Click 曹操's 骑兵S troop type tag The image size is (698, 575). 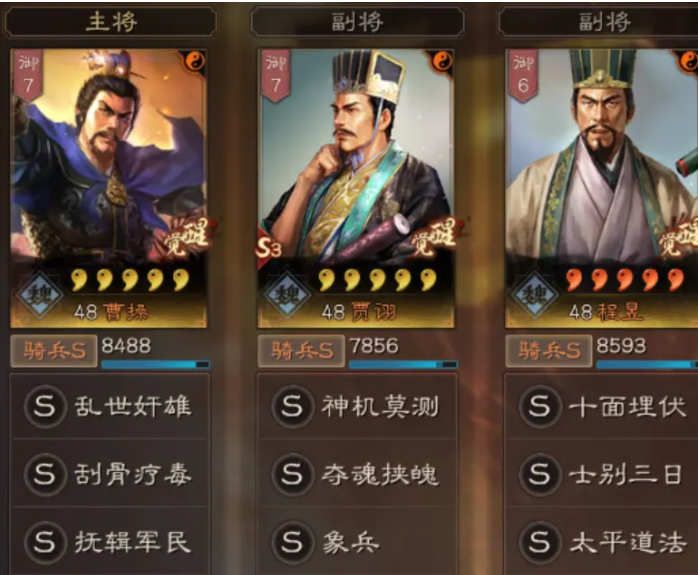coord(53,351)
